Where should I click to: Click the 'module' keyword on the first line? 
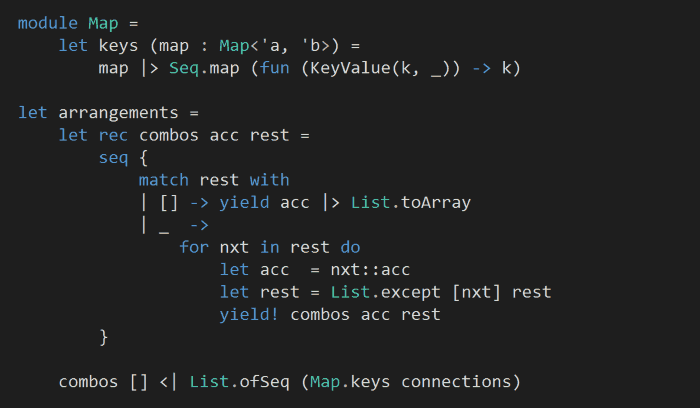point(48,23)
